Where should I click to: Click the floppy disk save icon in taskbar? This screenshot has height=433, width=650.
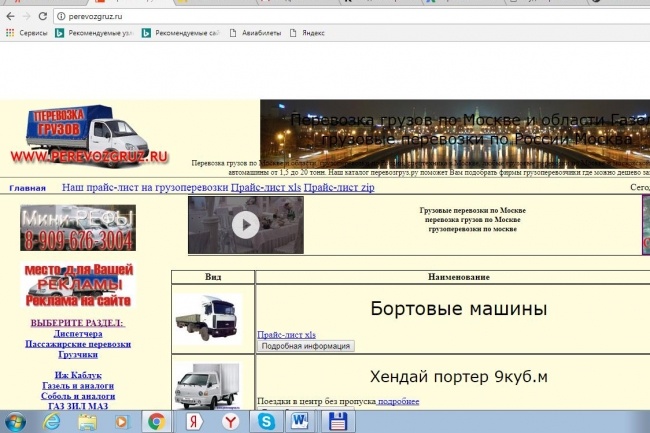tap(338, 422)
